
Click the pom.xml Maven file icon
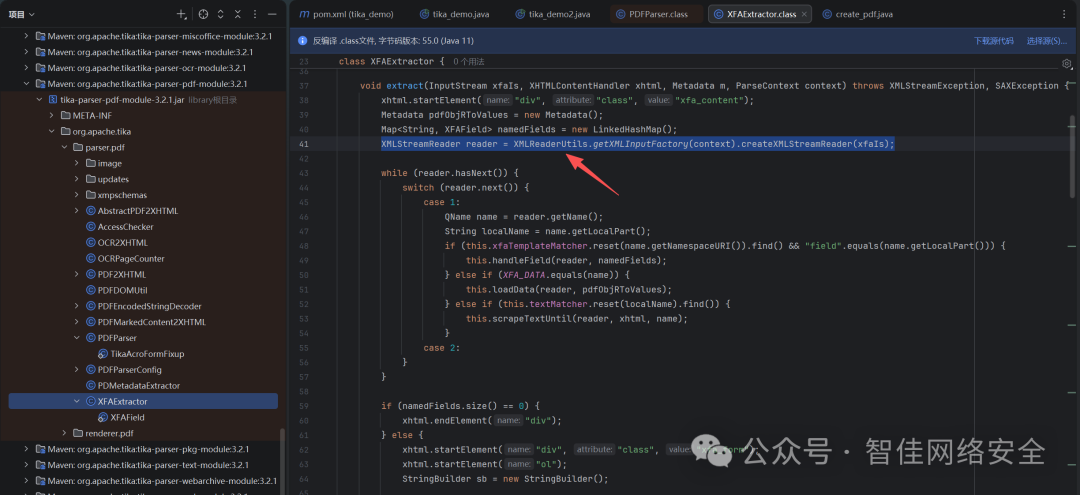(304, 14)
